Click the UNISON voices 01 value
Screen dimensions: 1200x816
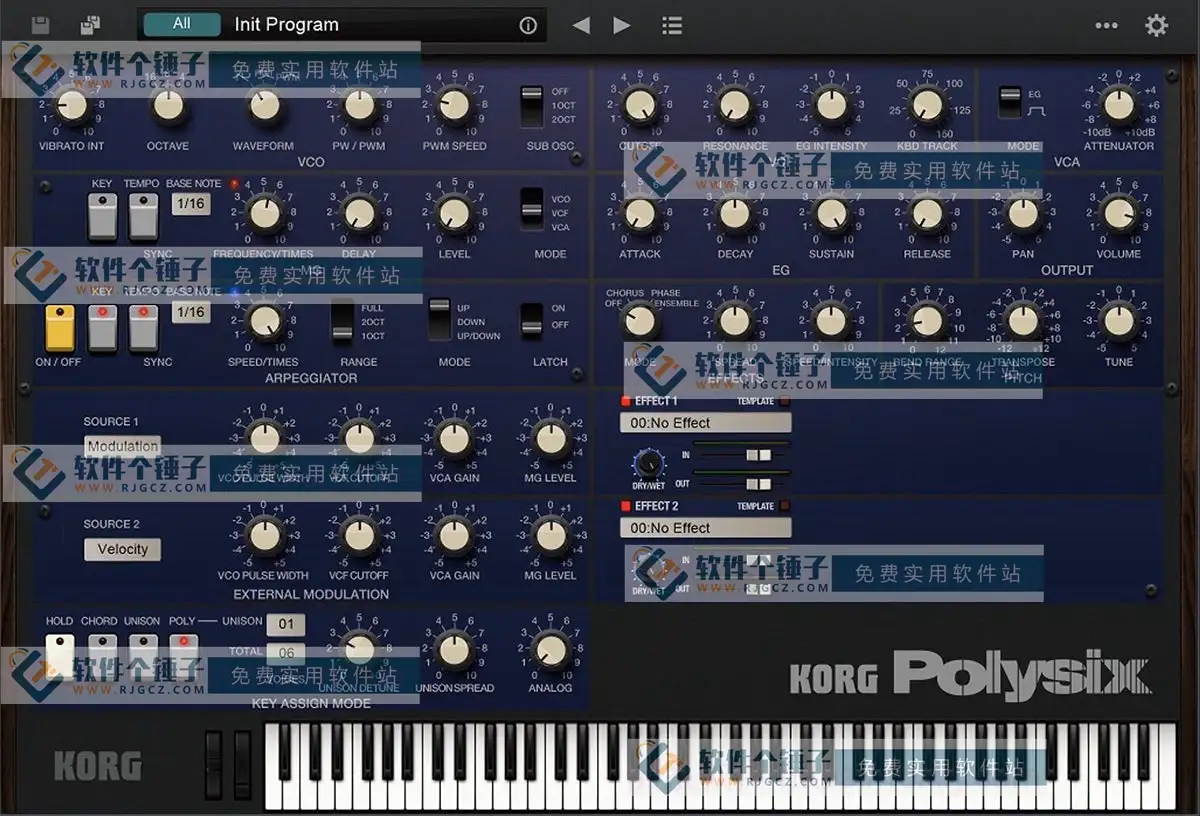click(x=286, y=625)
